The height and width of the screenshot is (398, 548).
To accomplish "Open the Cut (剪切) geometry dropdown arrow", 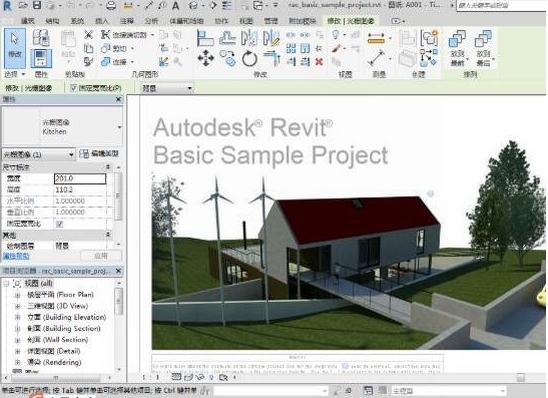I will 132,49.
